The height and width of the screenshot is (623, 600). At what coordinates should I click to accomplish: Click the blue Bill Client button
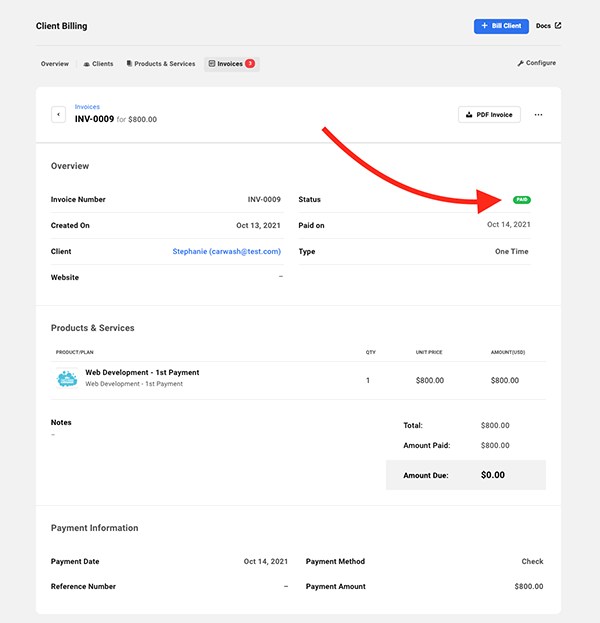point(501,26)
